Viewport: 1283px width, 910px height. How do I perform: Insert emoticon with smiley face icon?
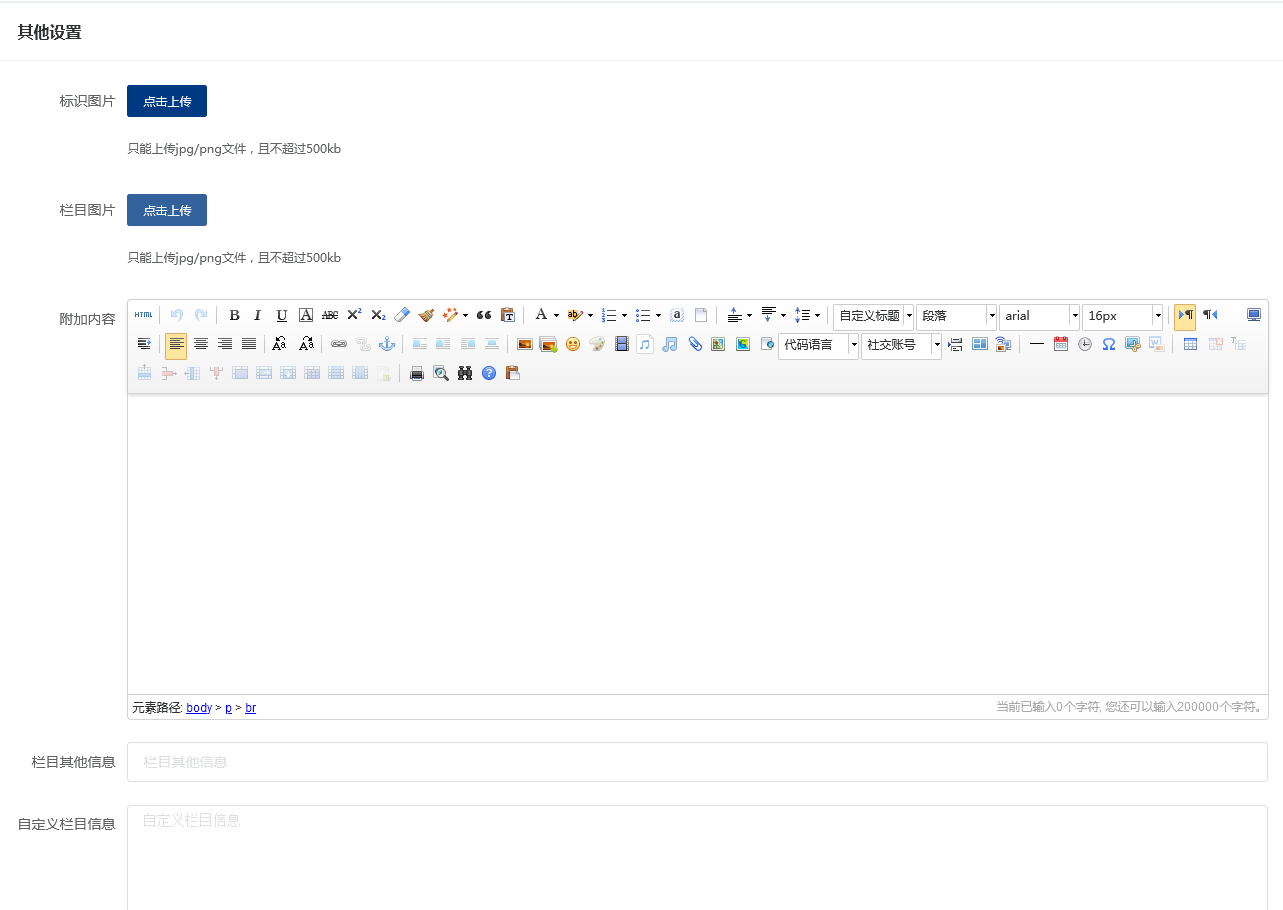573,344
